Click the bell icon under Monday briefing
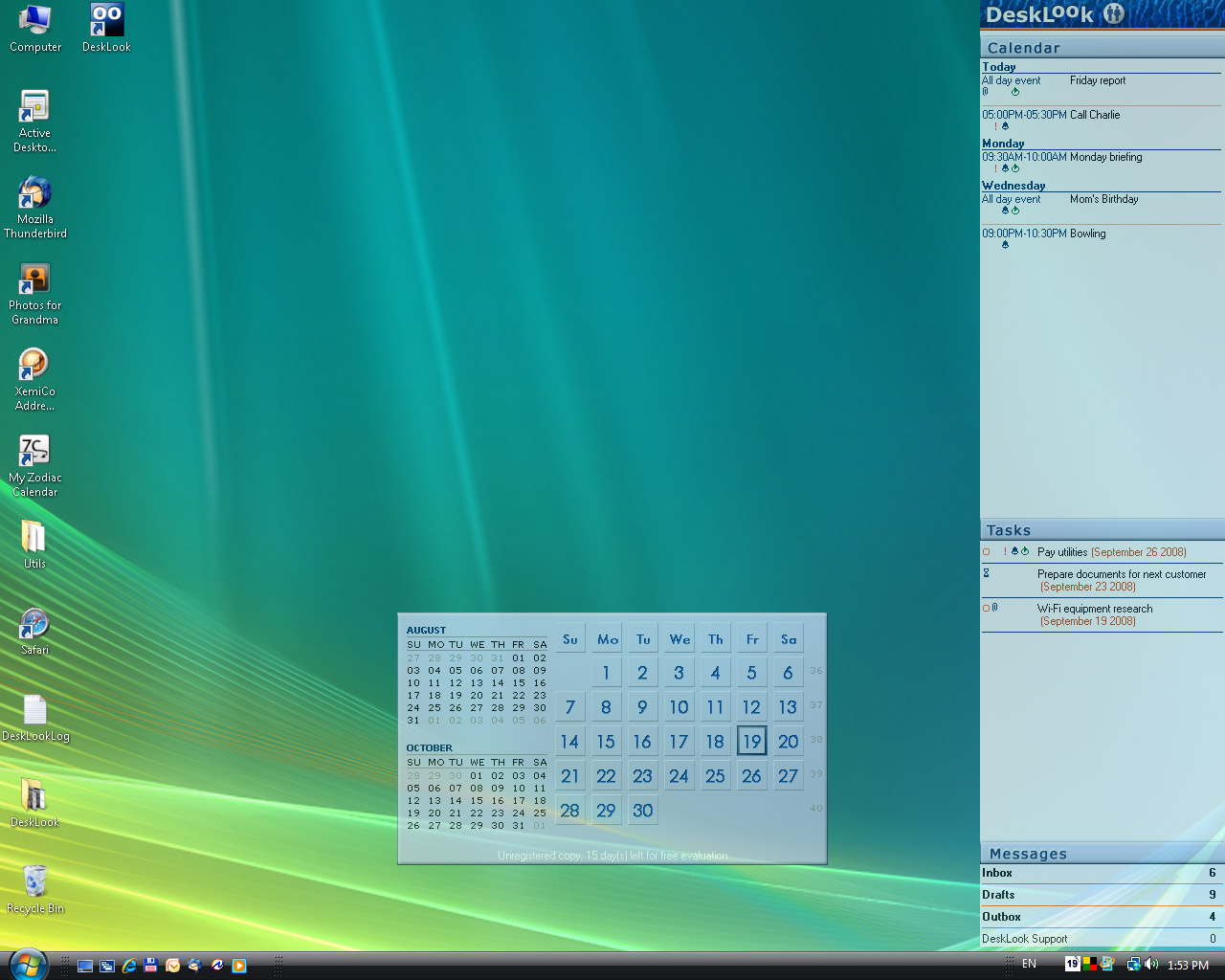 point(1005,168)
